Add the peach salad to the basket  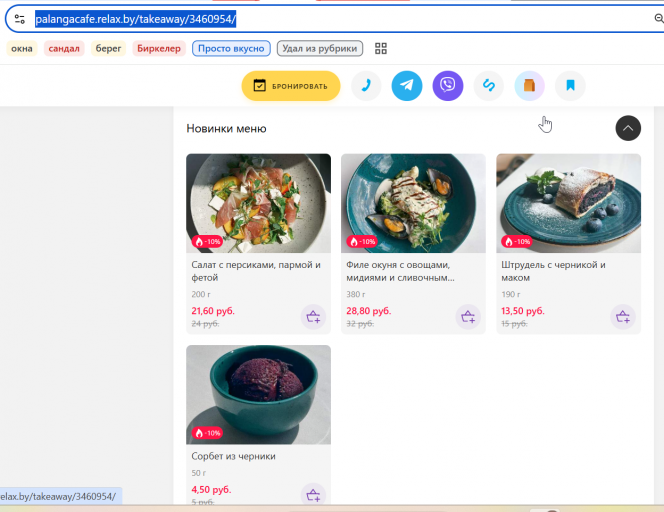coord(313,317)
